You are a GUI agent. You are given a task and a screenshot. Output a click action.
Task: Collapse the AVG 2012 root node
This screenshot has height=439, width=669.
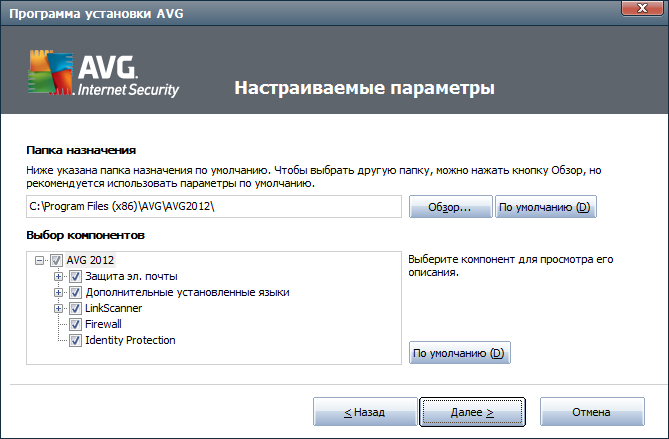(x=40, y=260)
